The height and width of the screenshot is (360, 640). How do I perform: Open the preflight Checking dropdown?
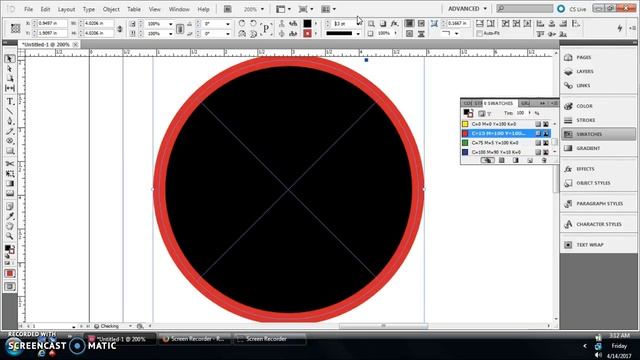click(x=130, y=326)
